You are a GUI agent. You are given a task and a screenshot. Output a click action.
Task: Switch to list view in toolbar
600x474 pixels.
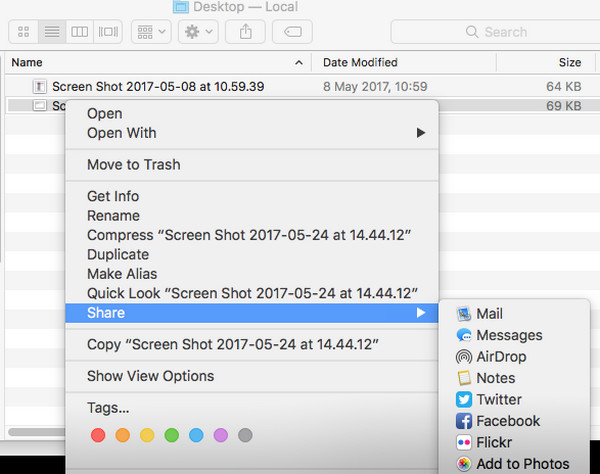(52, 32)
